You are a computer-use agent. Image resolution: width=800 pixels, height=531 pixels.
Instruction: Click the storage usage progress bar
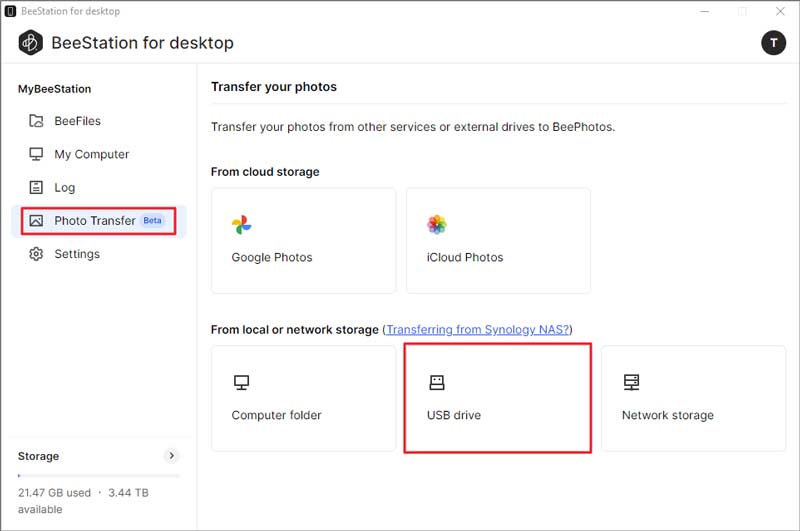pos(98,475)
